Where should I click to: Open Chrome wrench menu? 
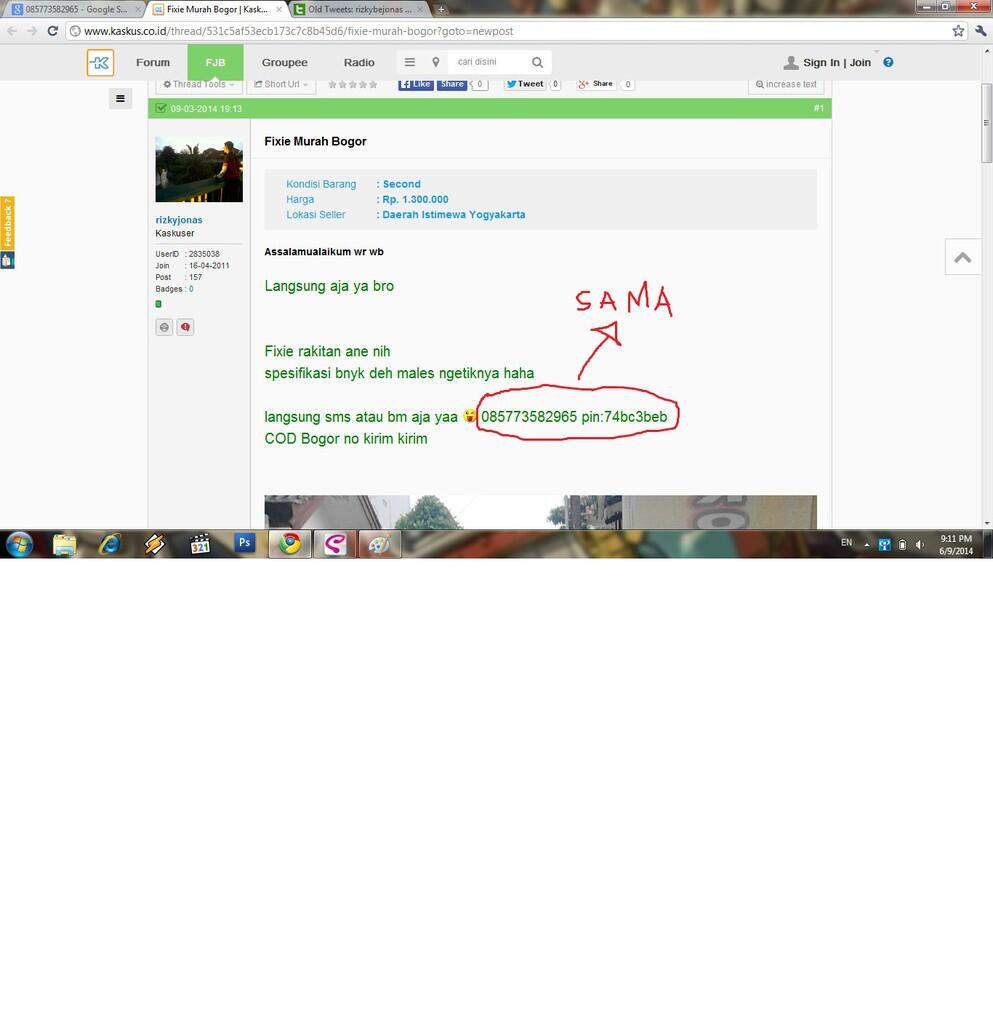coord(980,31)
